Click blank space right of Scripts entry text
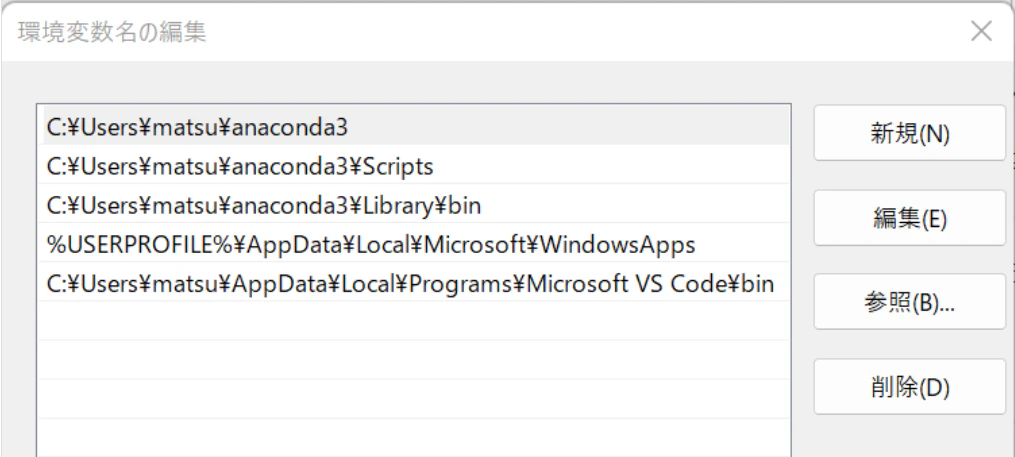The height and width of the screenshot is (457, 1015). [x=611, y=166]
